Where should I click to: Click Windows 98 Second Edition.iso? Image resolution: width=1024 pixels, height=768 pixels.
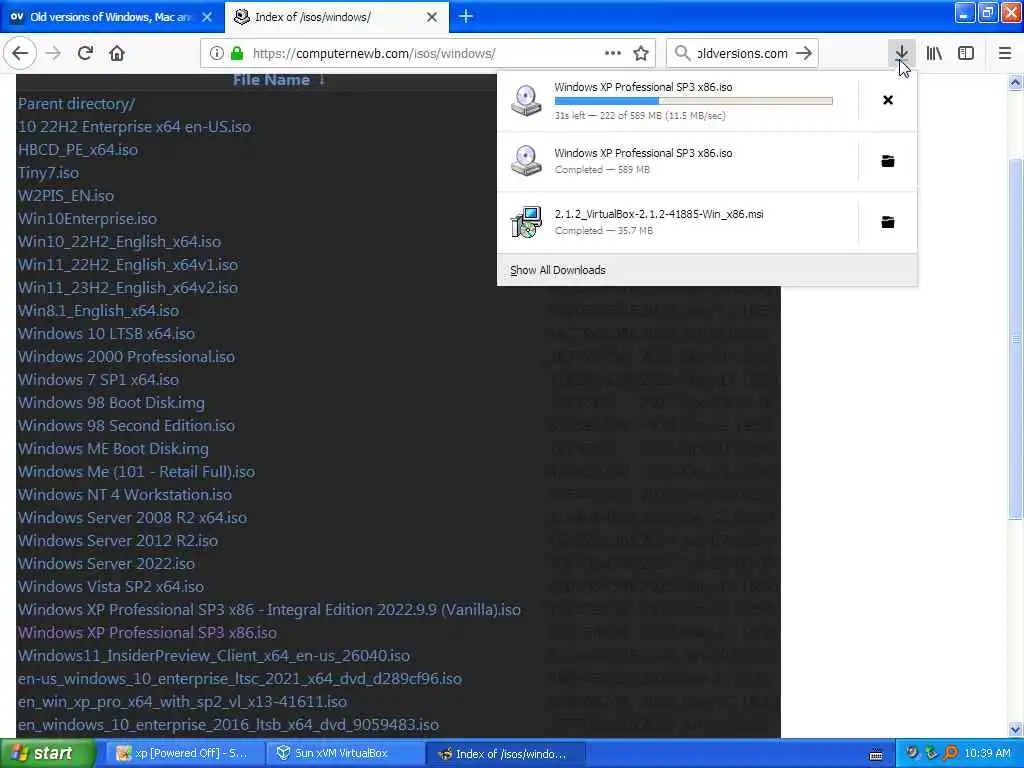[x=127, y=426]
